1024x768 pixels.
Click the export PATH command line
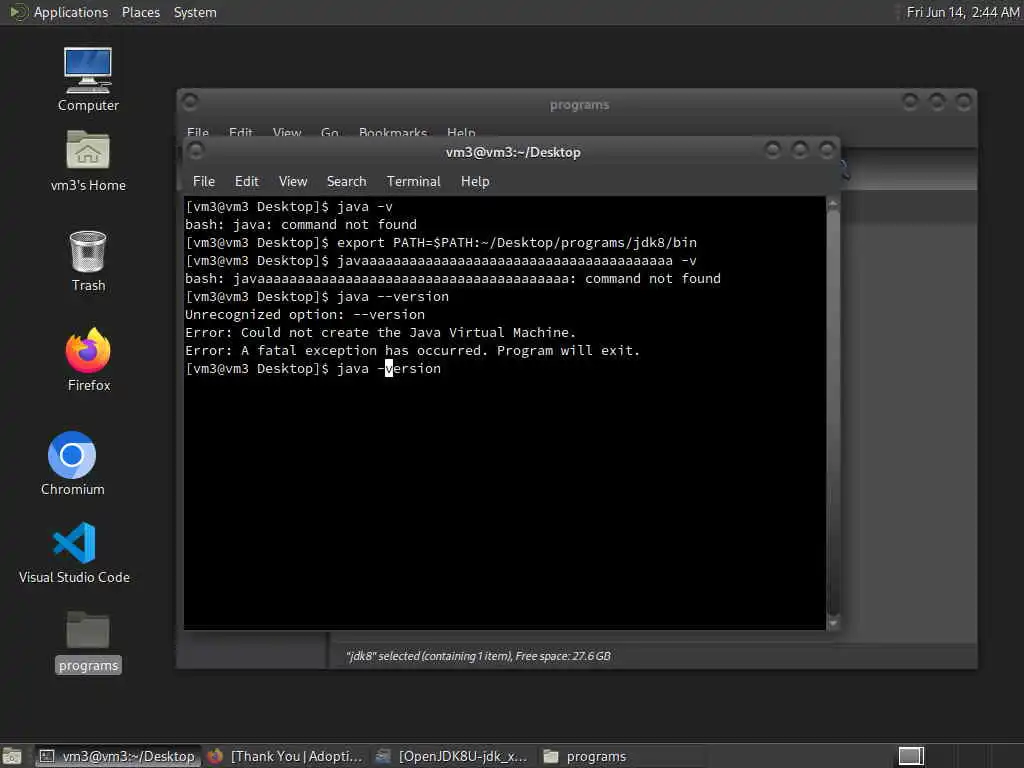click(441, 242)
